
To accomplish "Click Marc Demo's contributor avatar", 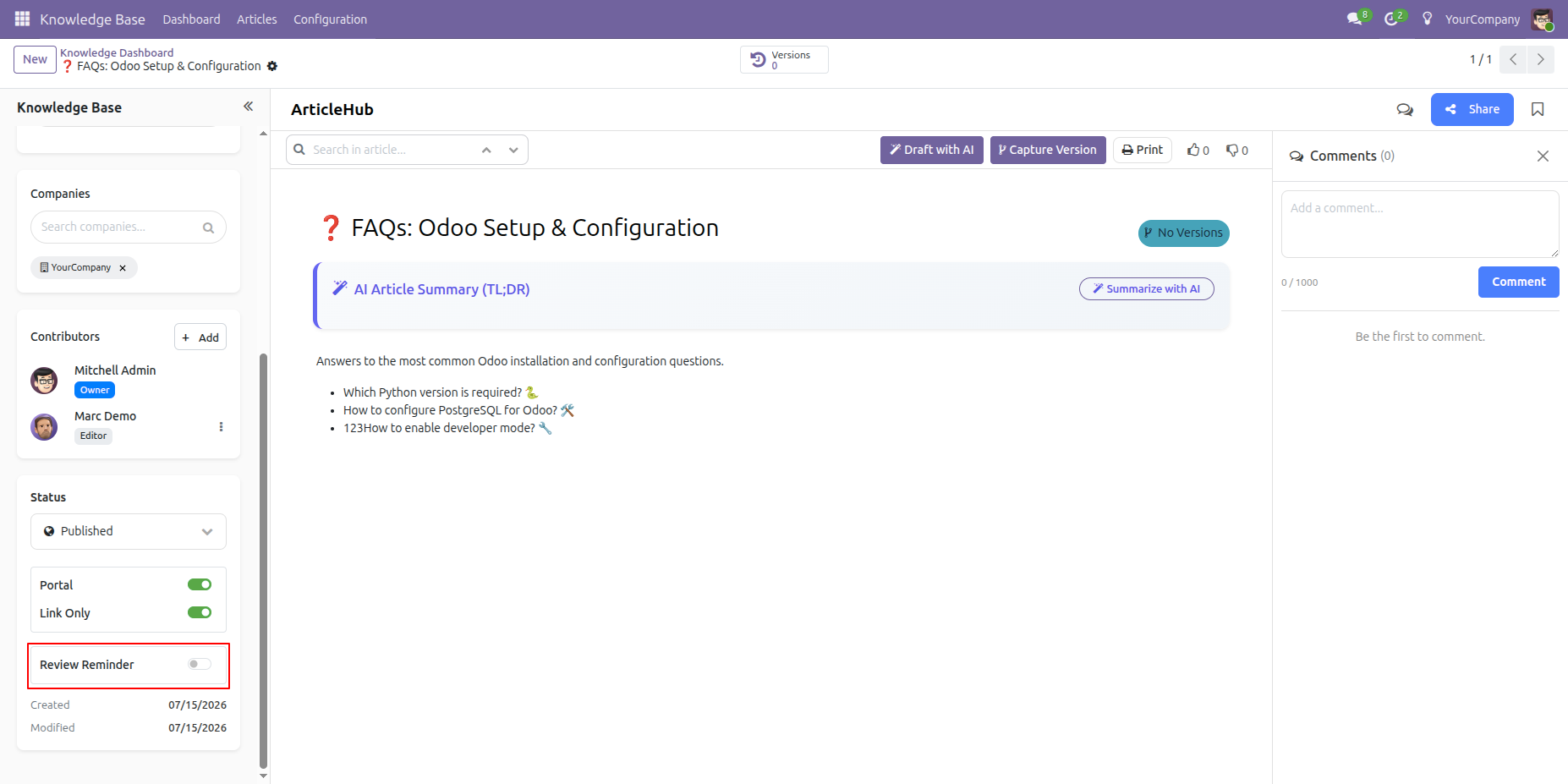I will tap(44, 427).
